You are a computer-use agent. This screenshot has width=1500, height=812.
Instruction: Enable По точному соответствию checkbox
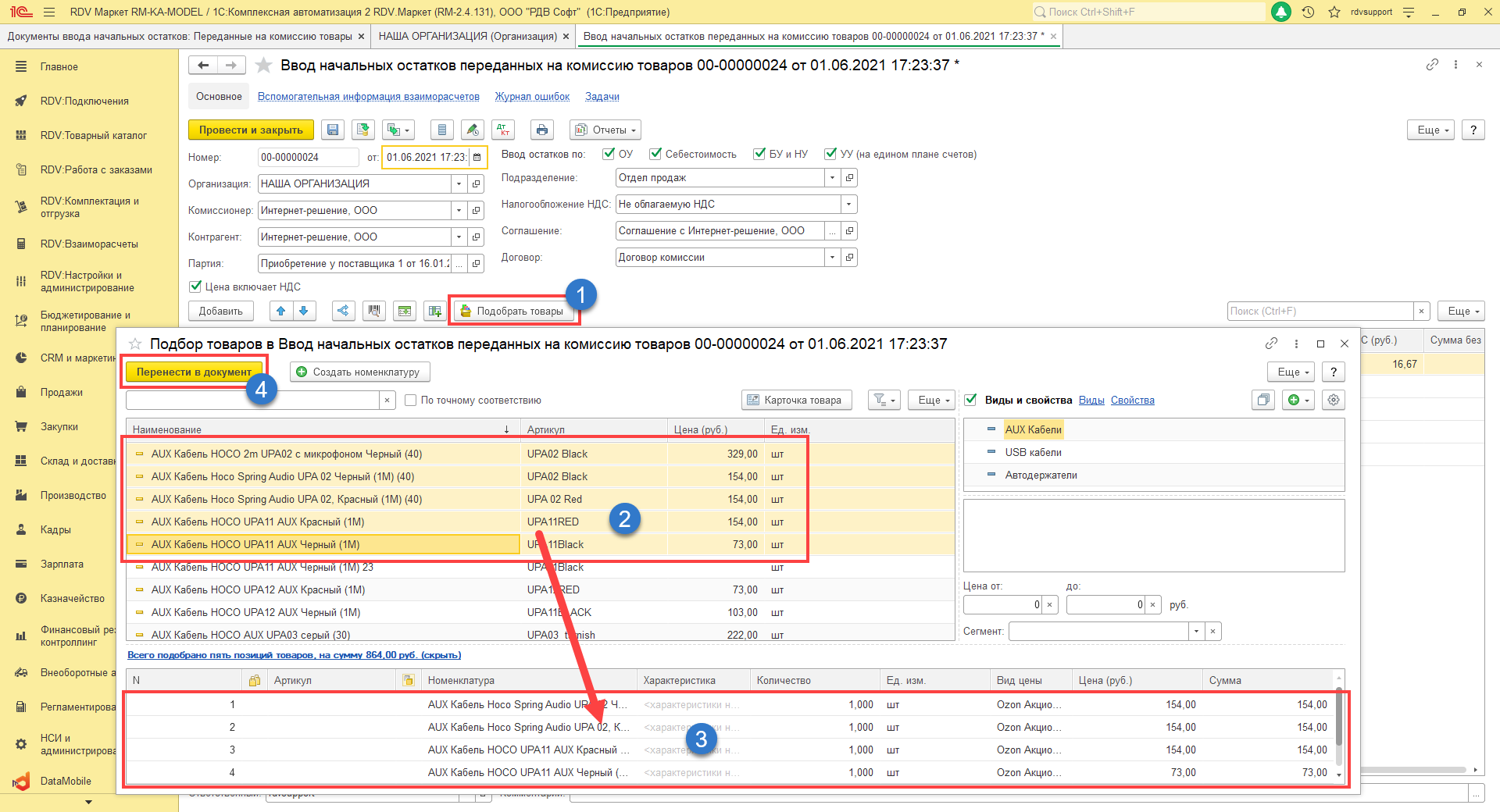(411, 400)
